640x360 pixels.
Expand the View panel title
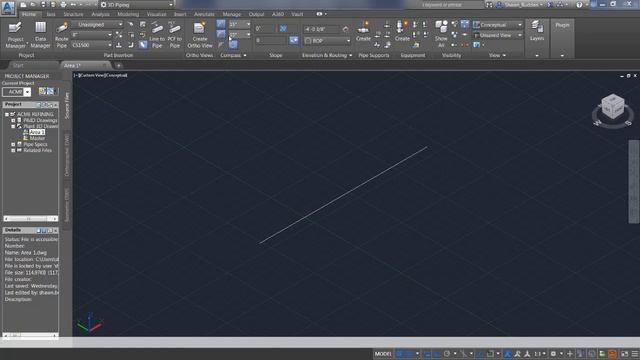497,55
